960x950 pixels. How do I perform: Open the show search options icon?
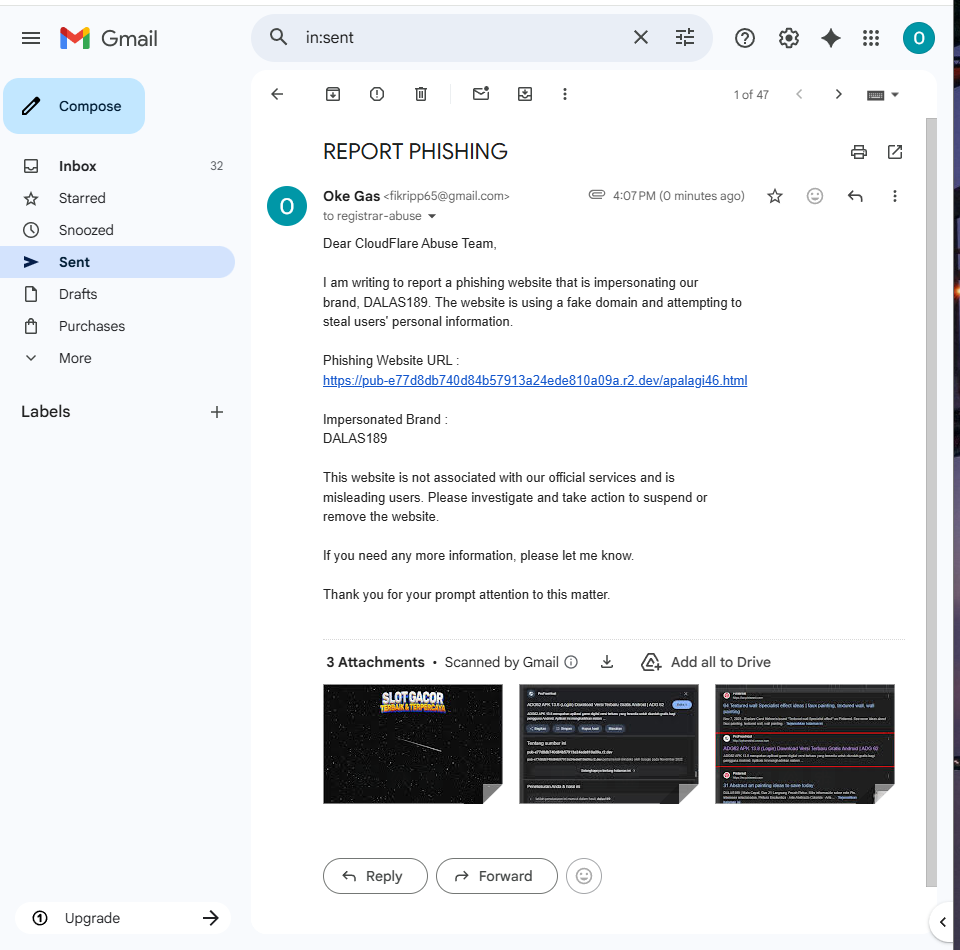pos(684,37)
